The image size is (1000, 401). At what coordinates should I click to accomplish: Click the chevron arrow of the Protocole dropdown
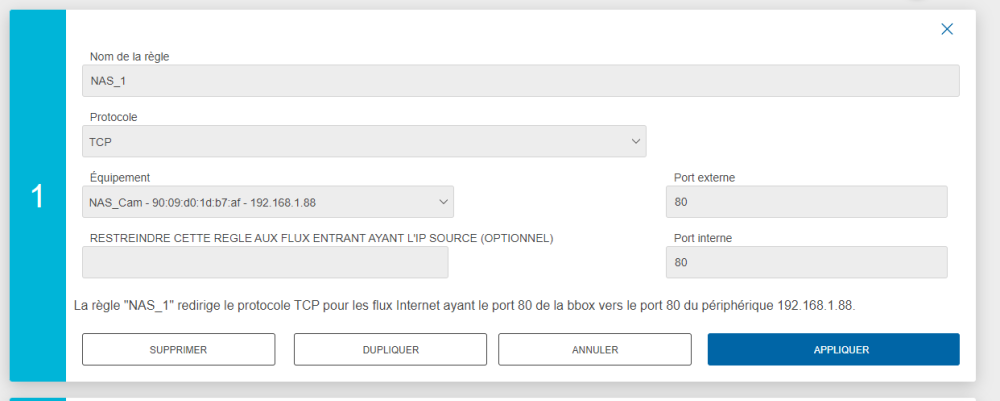point(636,142)
